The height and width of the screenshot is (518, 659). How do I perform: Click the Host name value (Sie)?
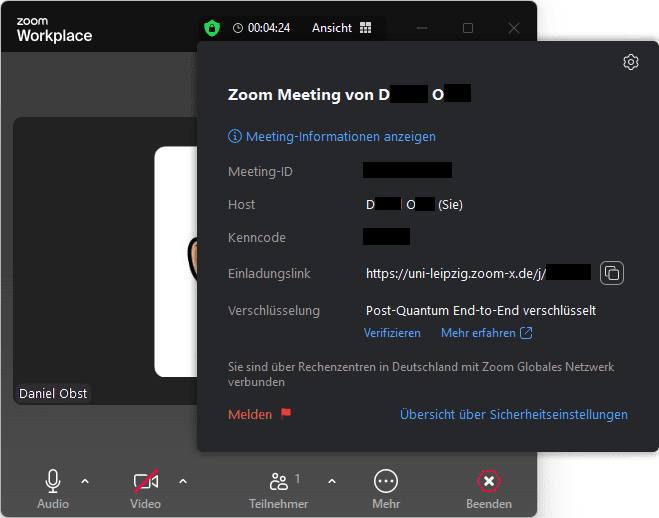[414, 205]
